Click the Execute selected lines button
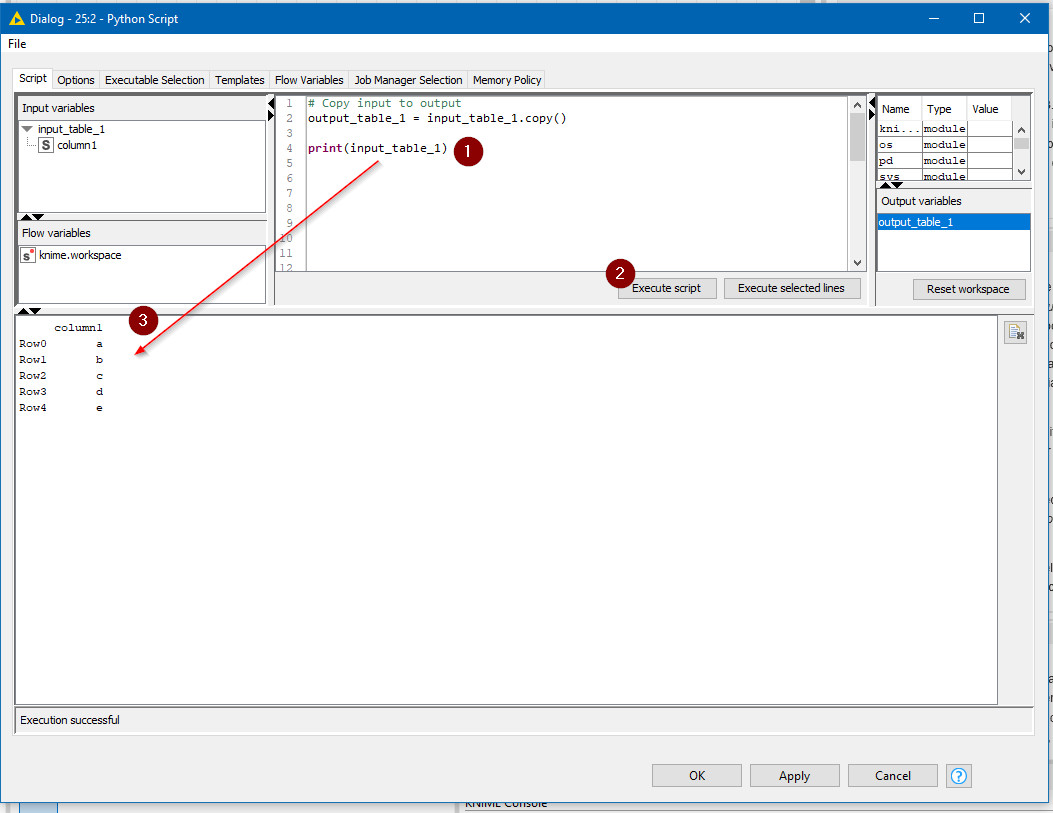 [x=792, y=288]
